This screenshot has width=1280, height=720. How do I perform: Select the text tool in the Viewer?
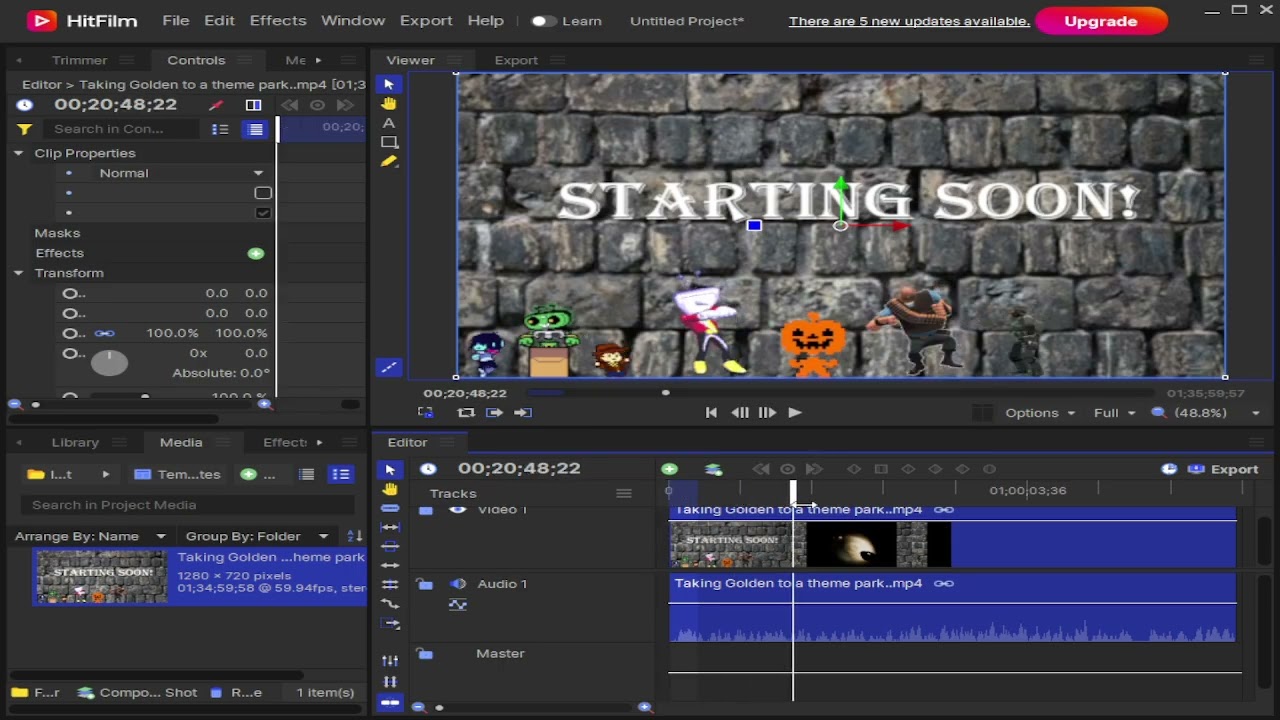click(x=389, y=123)
